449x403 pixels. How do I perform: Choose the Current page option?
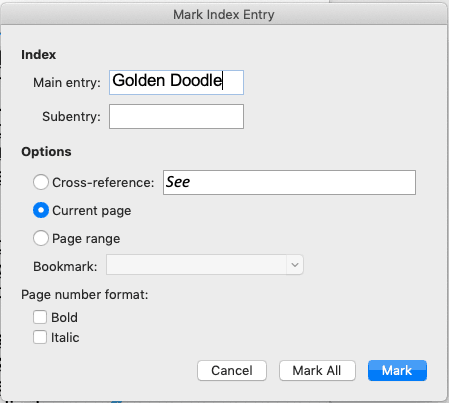[x=41, y=210]
